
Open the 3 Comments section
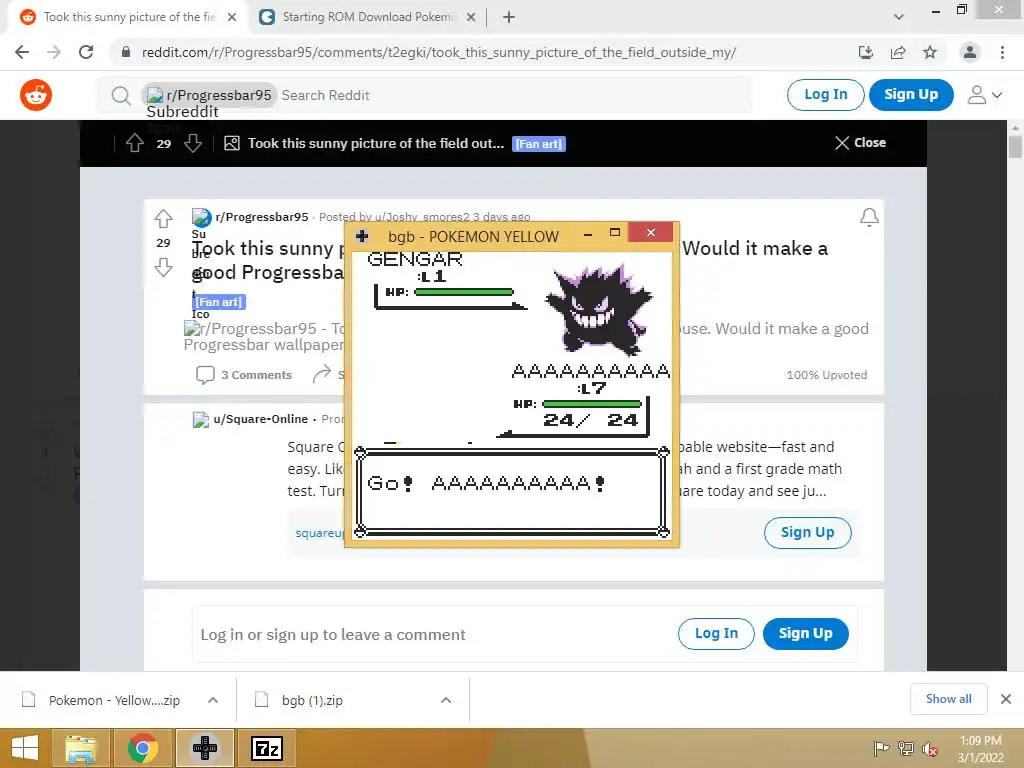[244, 375]
